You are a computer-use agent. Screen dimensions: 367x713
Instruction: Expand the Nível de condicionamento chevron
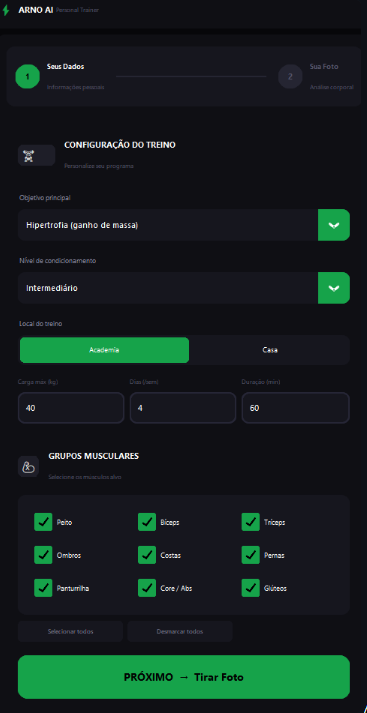(x=334, y=288)
